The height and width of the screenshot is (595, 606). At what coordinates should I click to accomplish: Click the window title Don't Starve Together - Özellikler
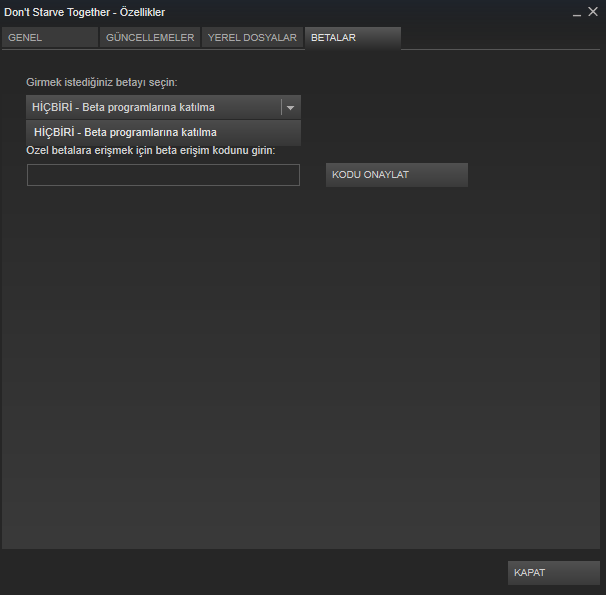point(85,12)
